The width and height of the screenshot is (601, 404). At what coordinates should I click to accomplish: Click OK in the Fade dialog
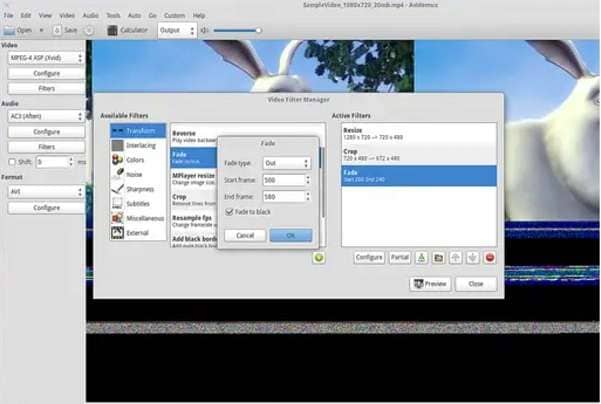pyautogui.click(x=291, y=235)
